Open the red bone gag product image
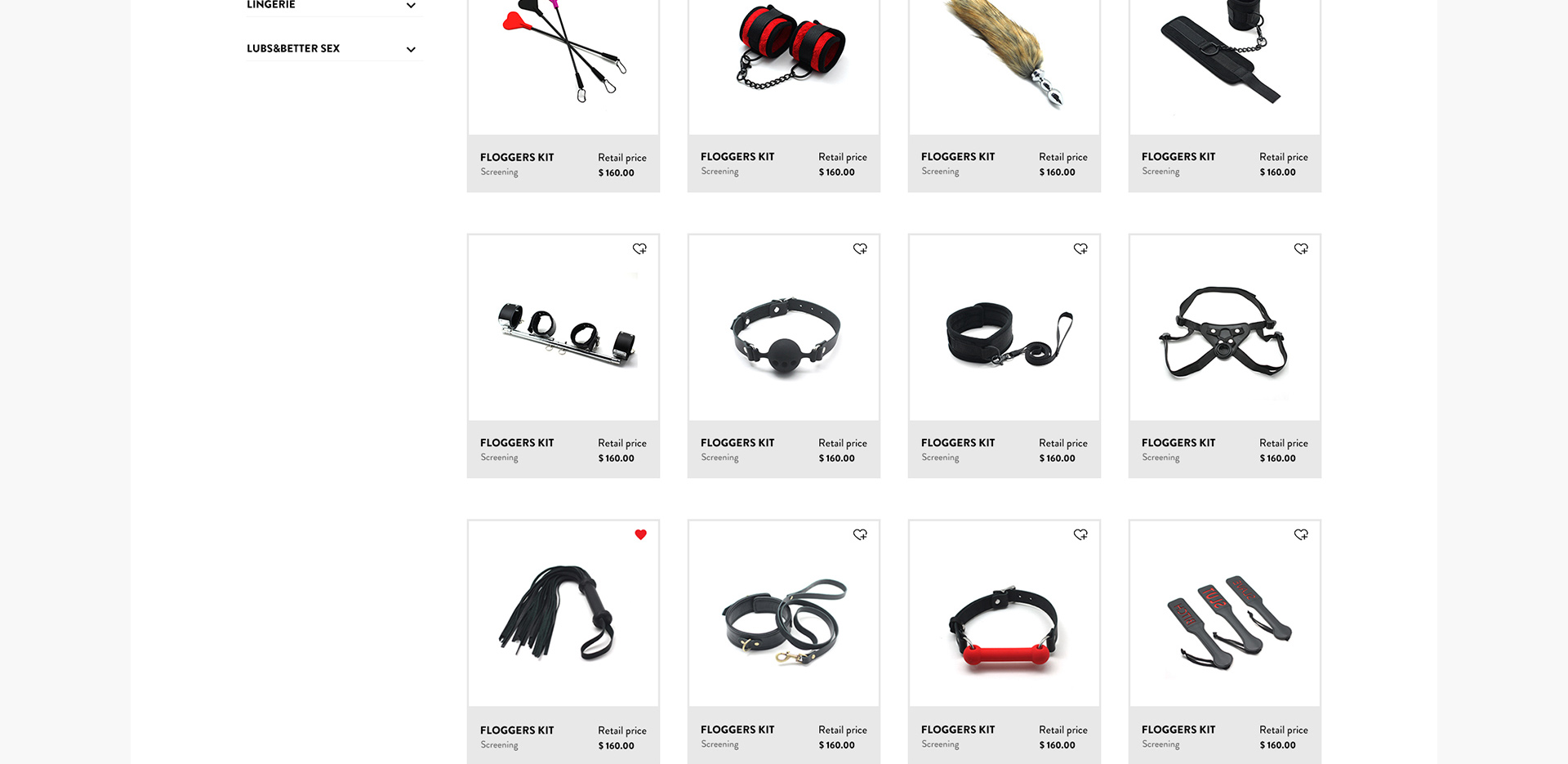The height and width of the screenshot is (764, 1568). (1004, 614)
